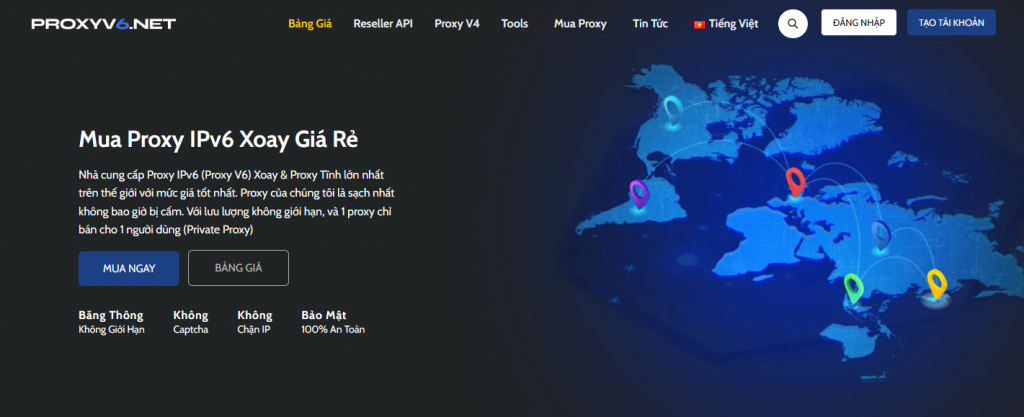Go to Proxy V4 page
The height and width of the screenshot is (417, 1024).
(457, 23)
